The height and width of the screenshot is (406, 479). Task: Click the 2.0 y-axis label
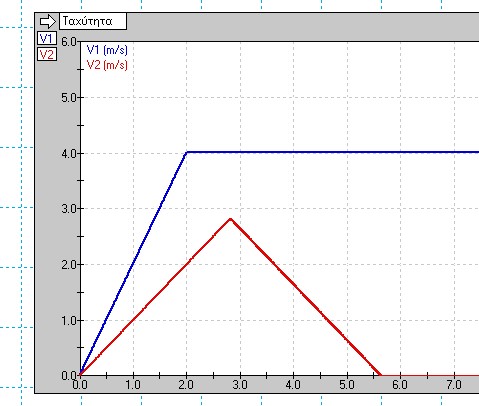69,265
